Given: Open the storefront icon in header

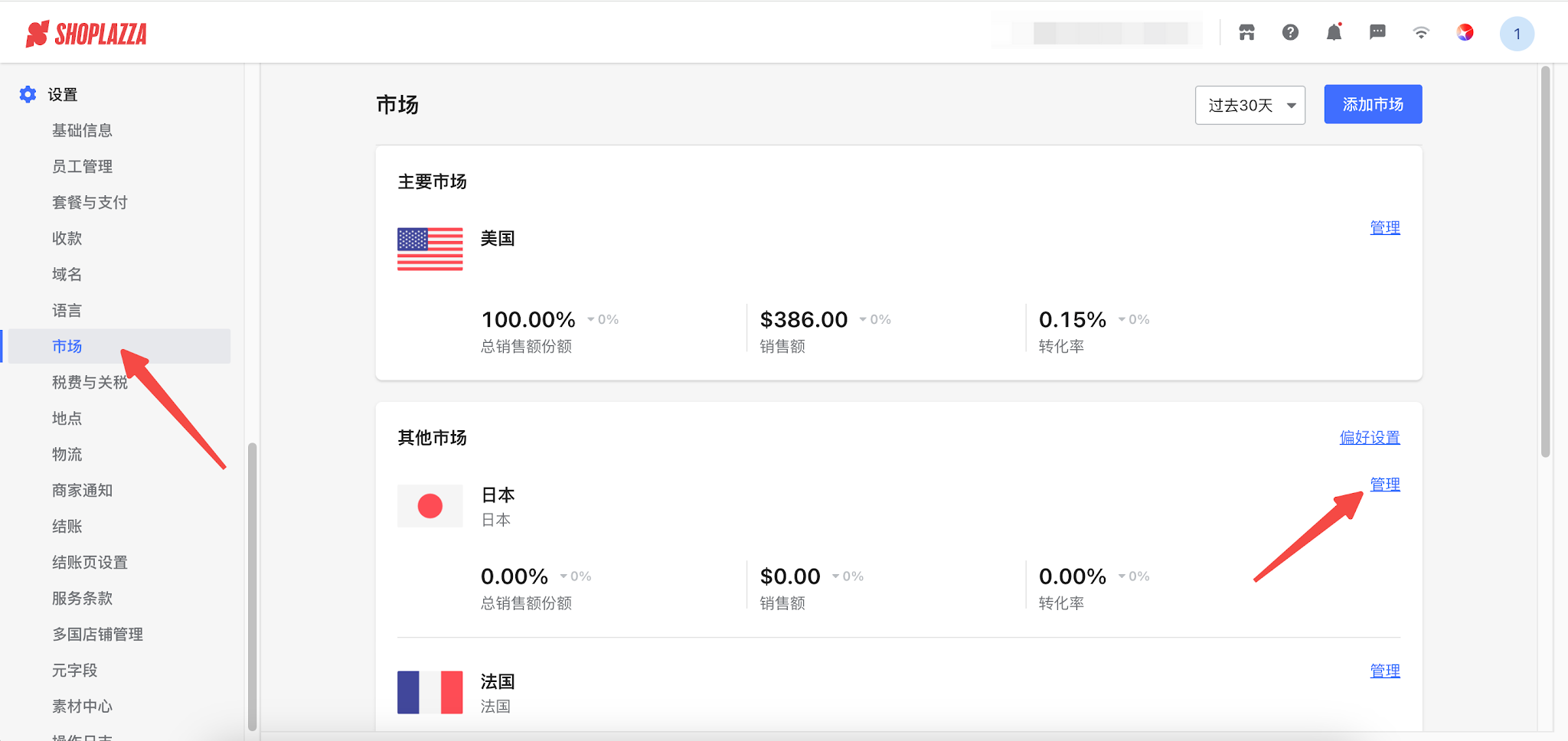Looking at the screenshot, I should (1246, 32).
